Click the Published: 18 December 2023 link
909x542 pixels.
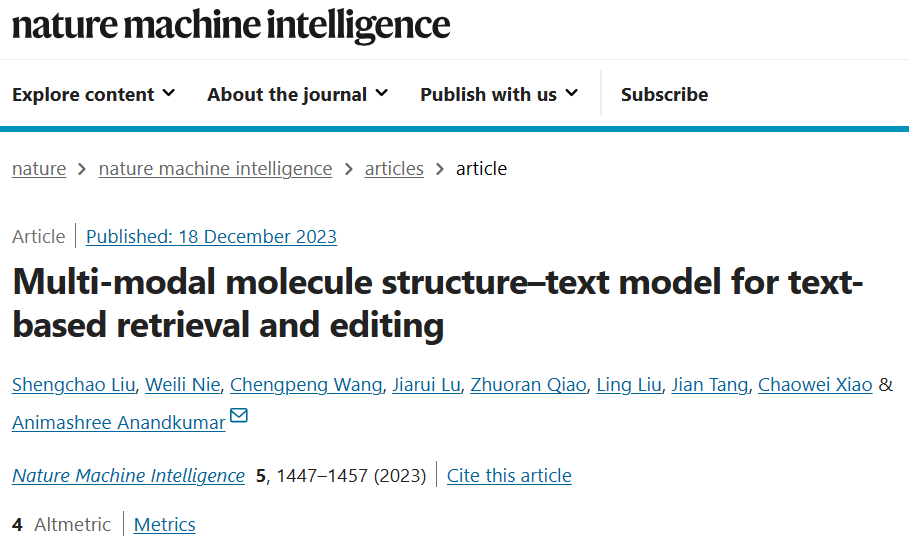[x=211, y=237]
